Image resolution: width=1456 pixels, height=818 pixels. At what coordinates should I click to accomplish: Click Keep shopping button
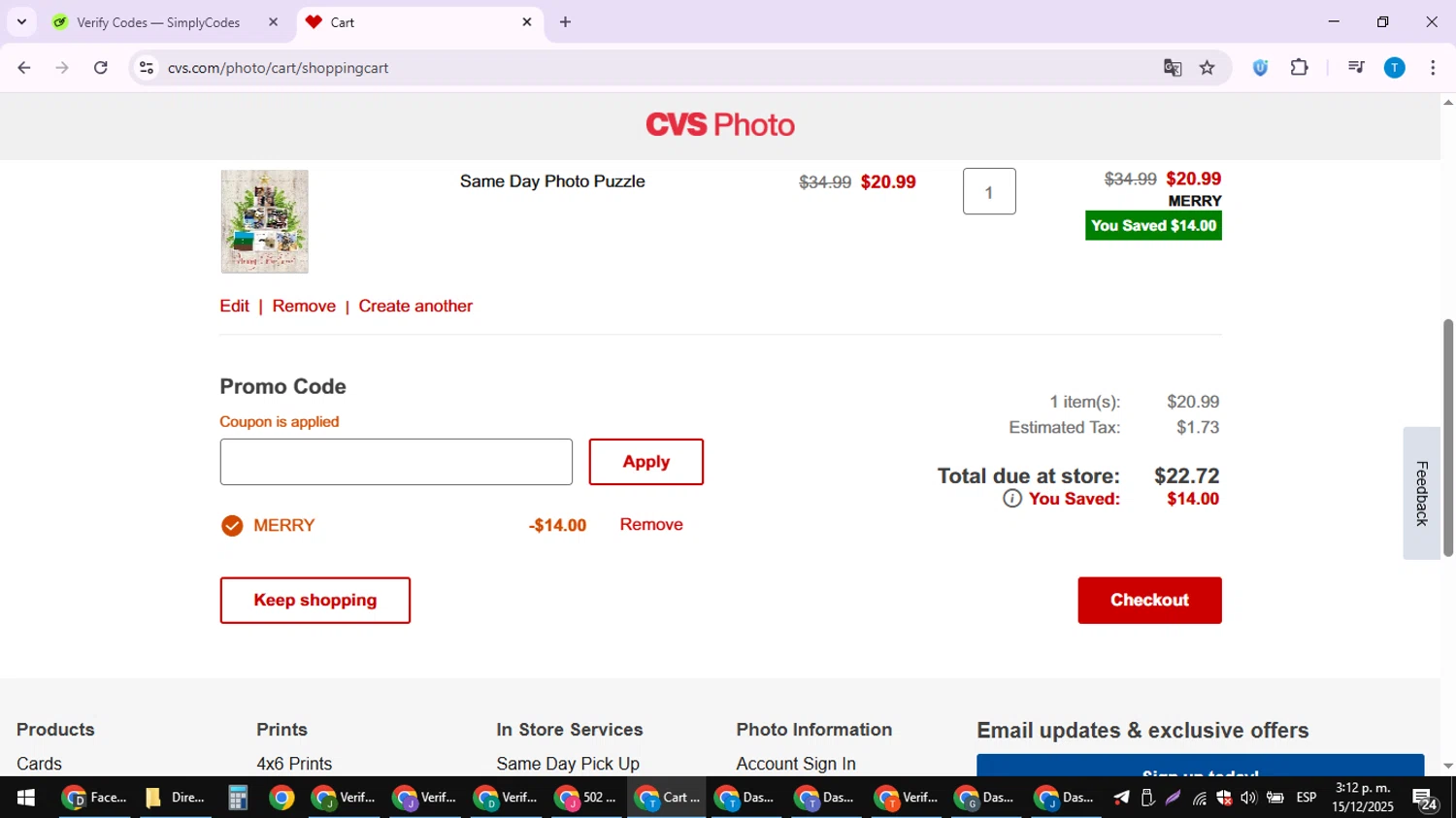pyautogui.click(x=315, y=601)
